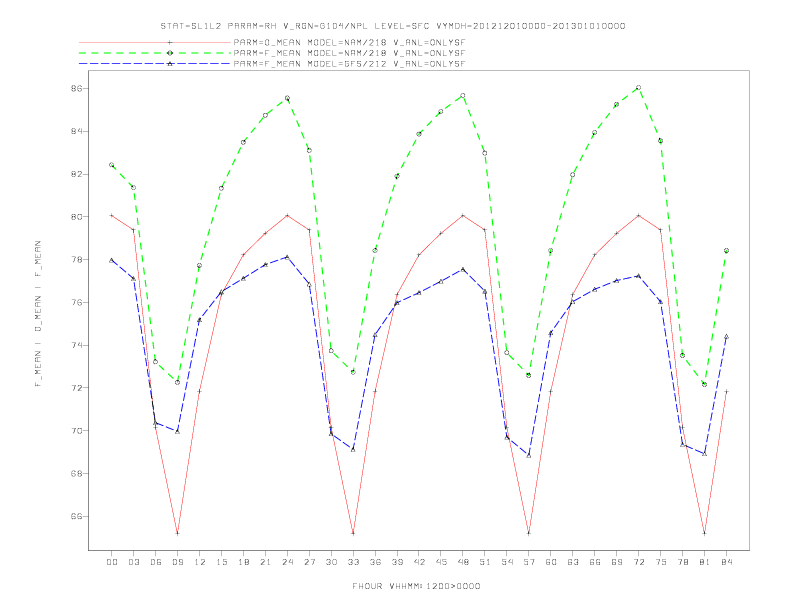Click x-axis tick label 48

(463, 562)
